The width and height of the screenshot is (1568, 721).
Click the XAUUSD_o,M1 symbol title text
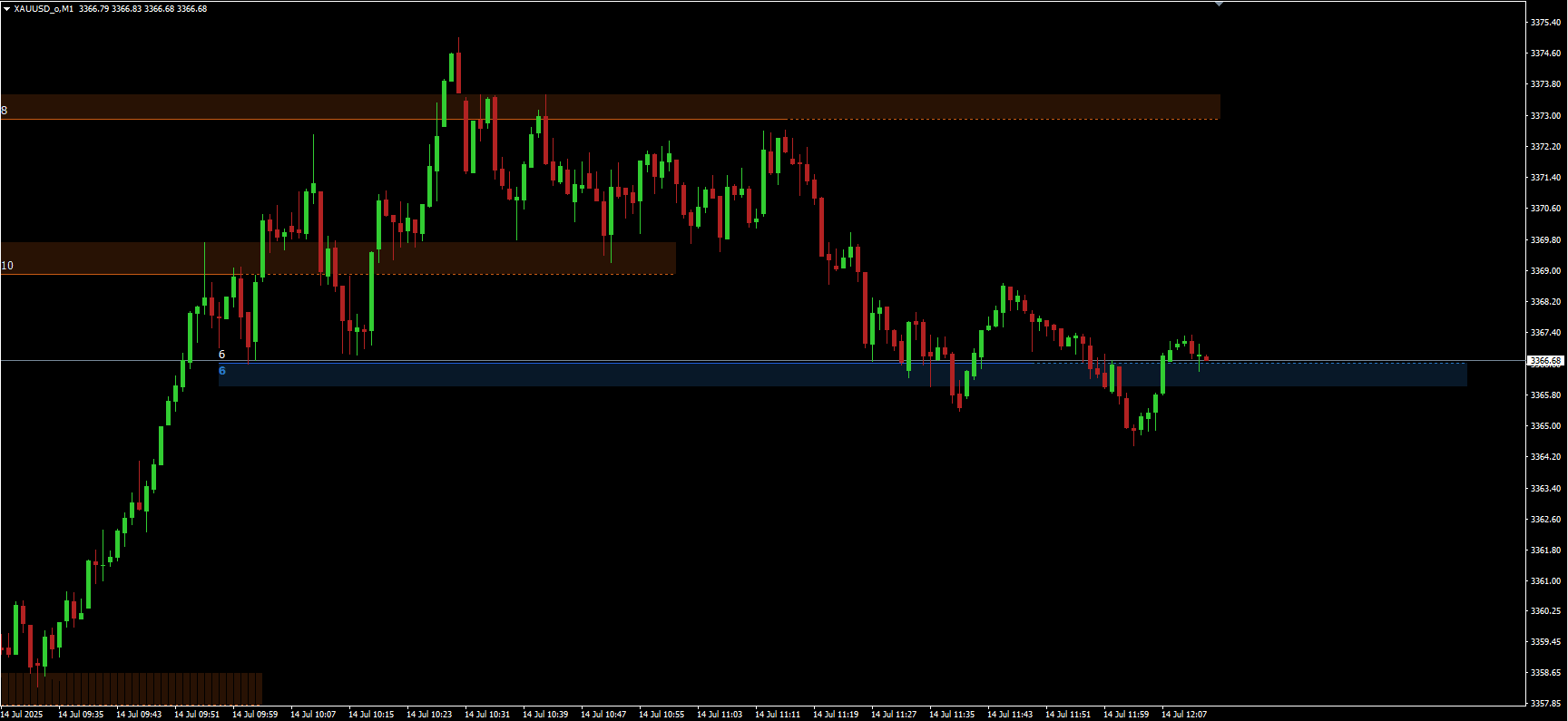click(x=44, y=9)
